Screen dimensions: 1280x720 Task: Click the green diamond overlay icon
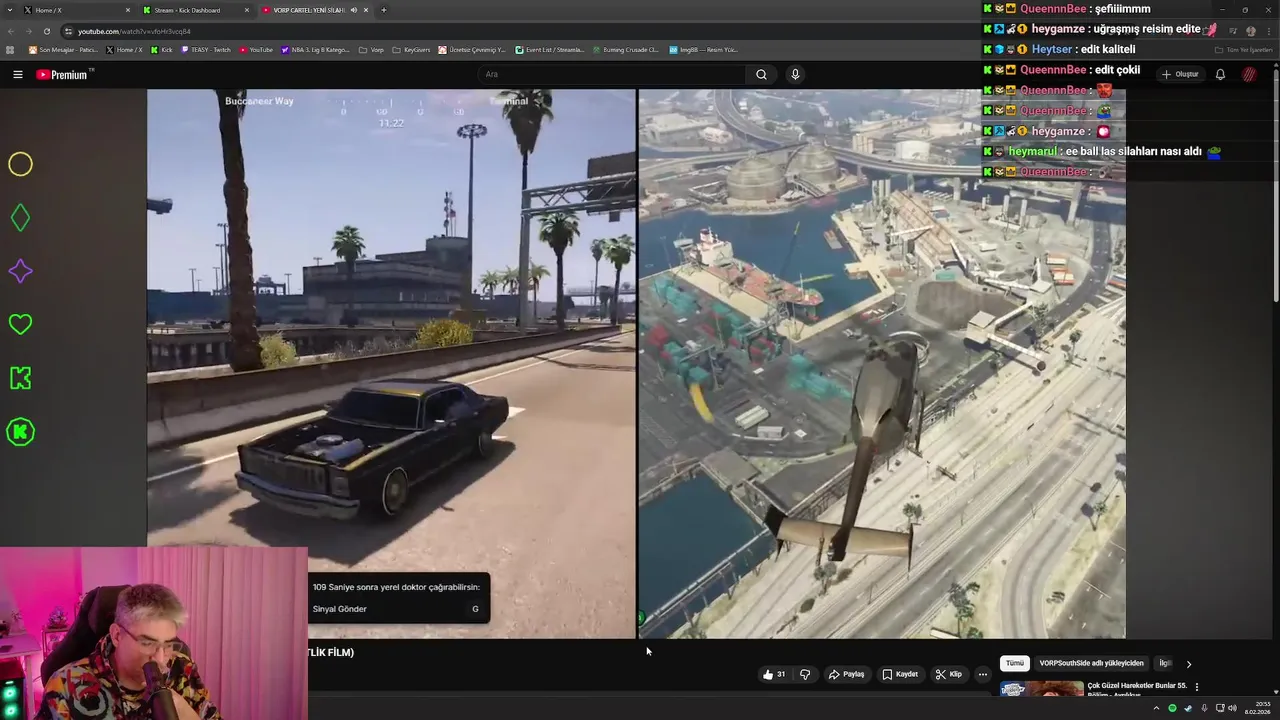[x=20, y=217]
